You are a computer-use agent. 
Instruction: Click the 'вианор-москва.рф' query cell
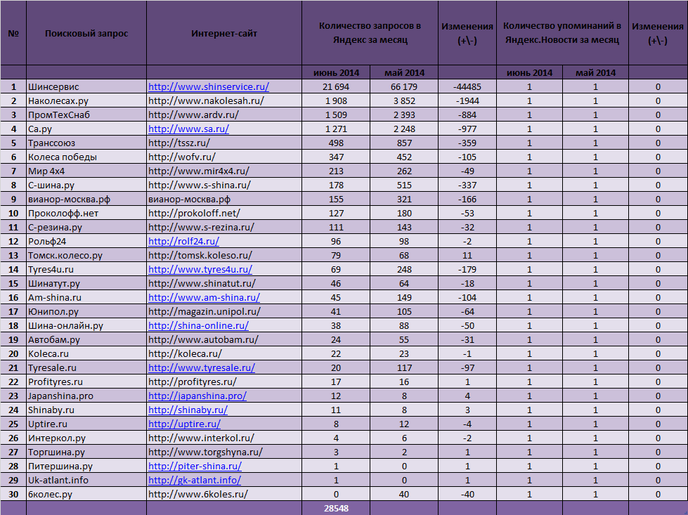pyautogui.click(x=86, y=199)
